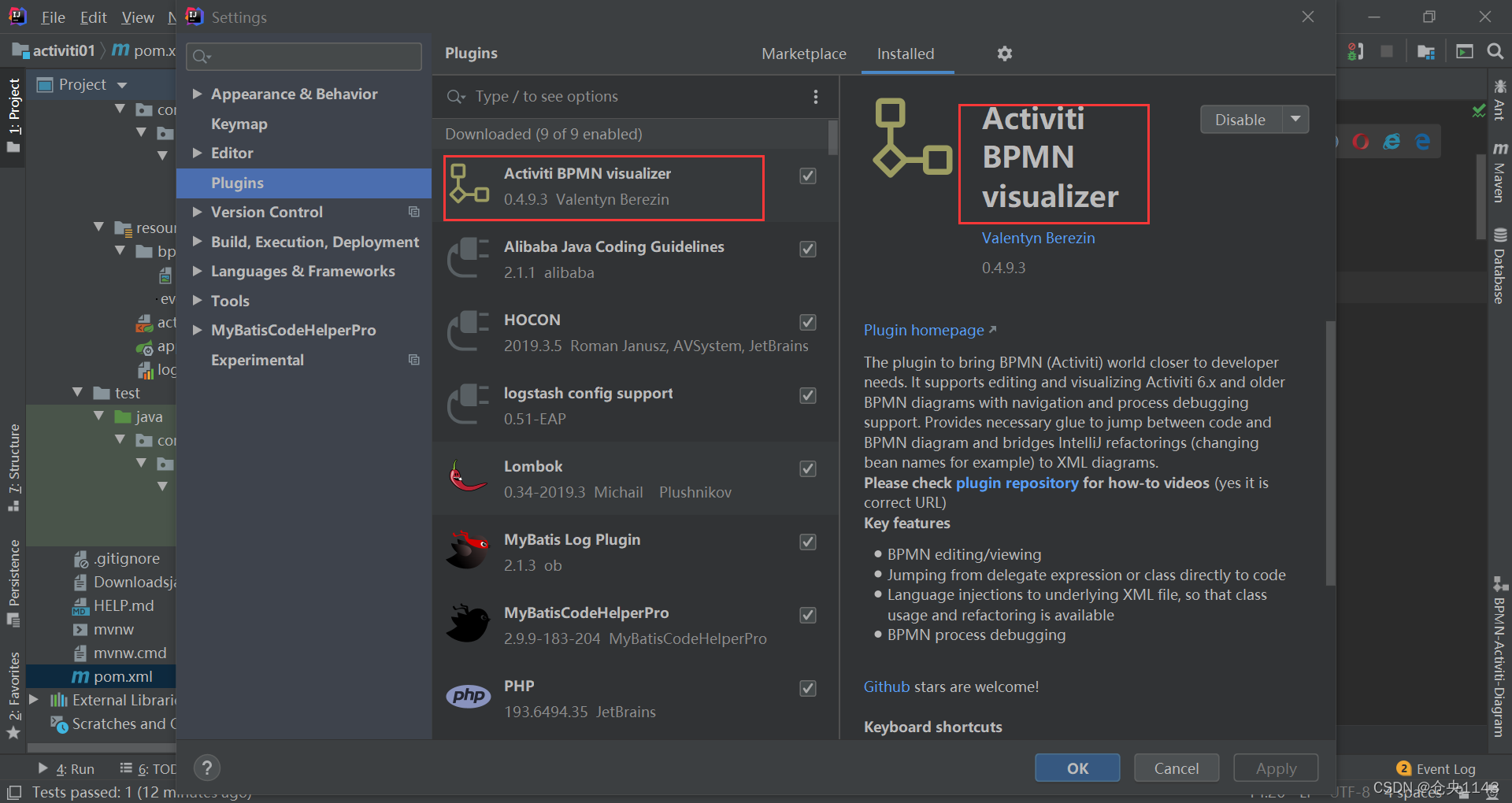Open the Ant tool window sidebar
The width and height of the screenshot is (1512, 803).
[x=1499, y=100]
